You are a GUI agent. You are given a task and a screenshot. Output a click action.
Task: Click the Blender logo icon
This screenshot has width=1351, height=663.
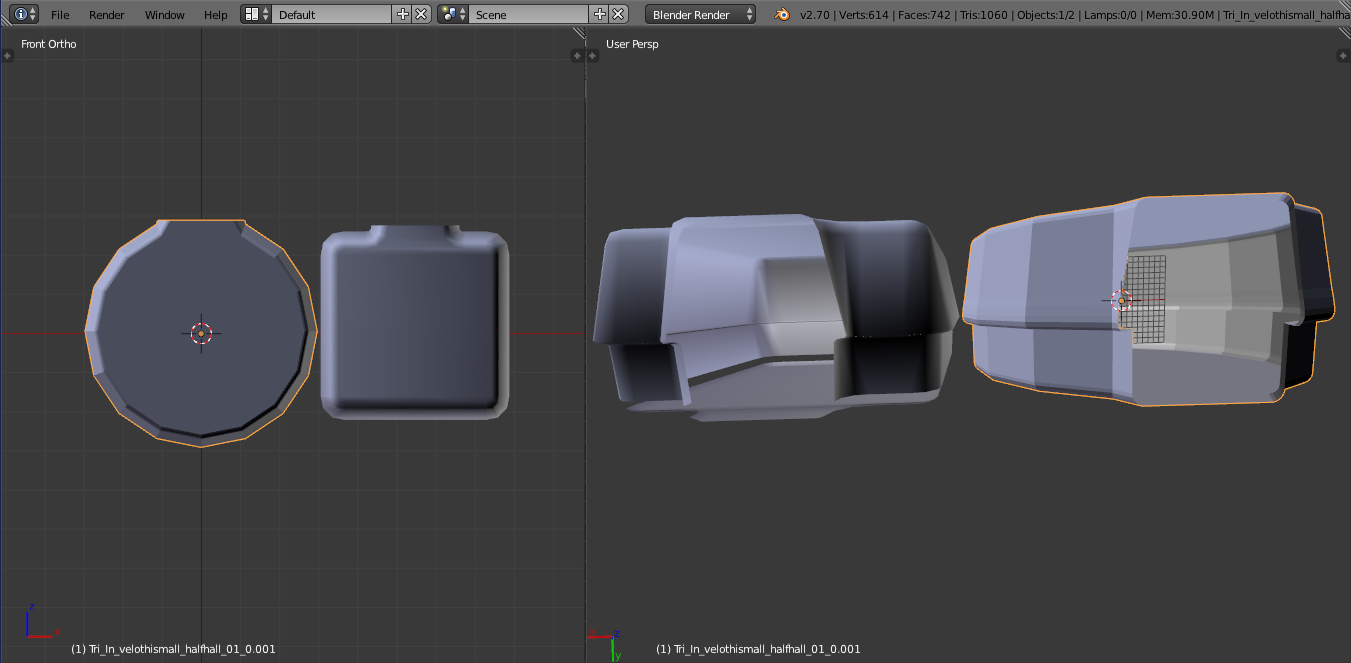click(782, 14)
